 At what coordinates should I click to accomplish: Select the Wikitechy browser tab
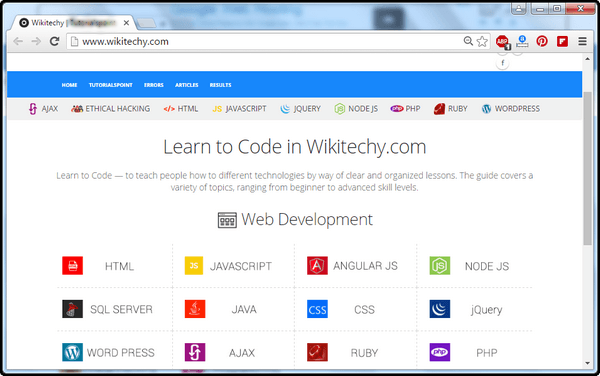[x=73, y=23]
